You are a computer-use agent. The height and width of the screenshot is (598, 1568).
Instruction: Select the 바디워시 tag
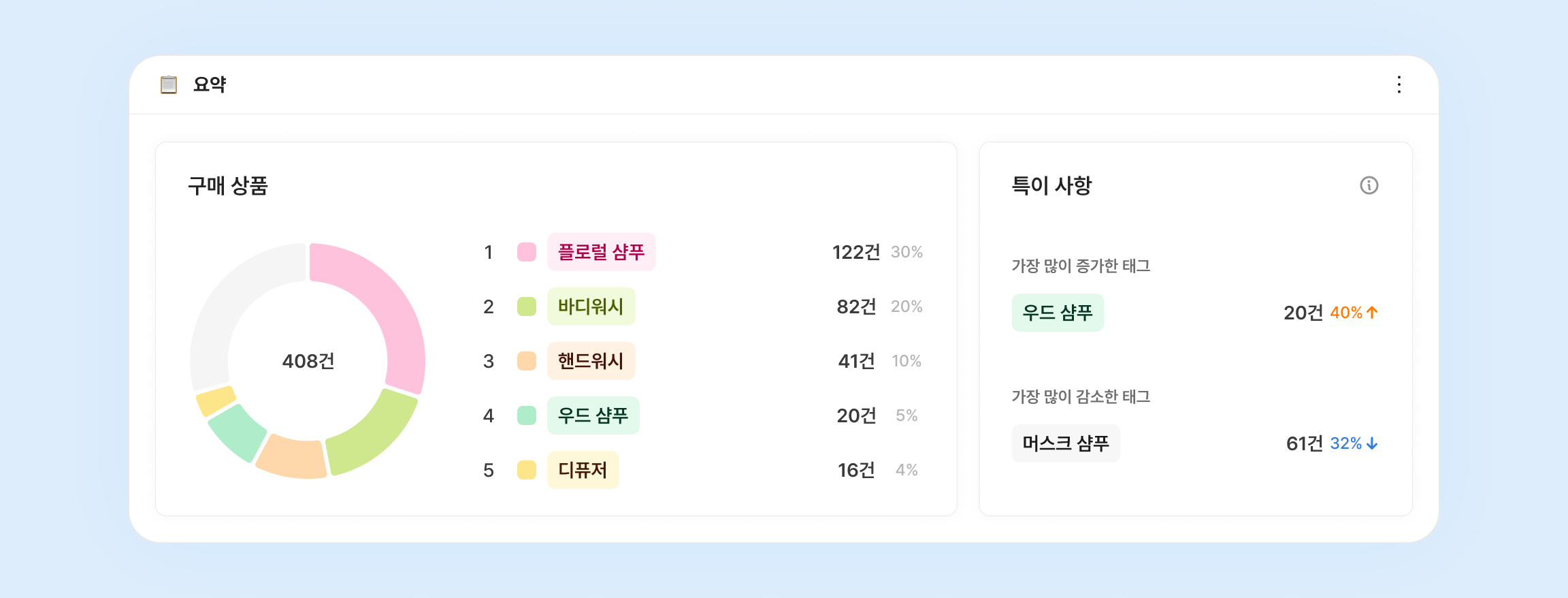(x=591, y=306)
